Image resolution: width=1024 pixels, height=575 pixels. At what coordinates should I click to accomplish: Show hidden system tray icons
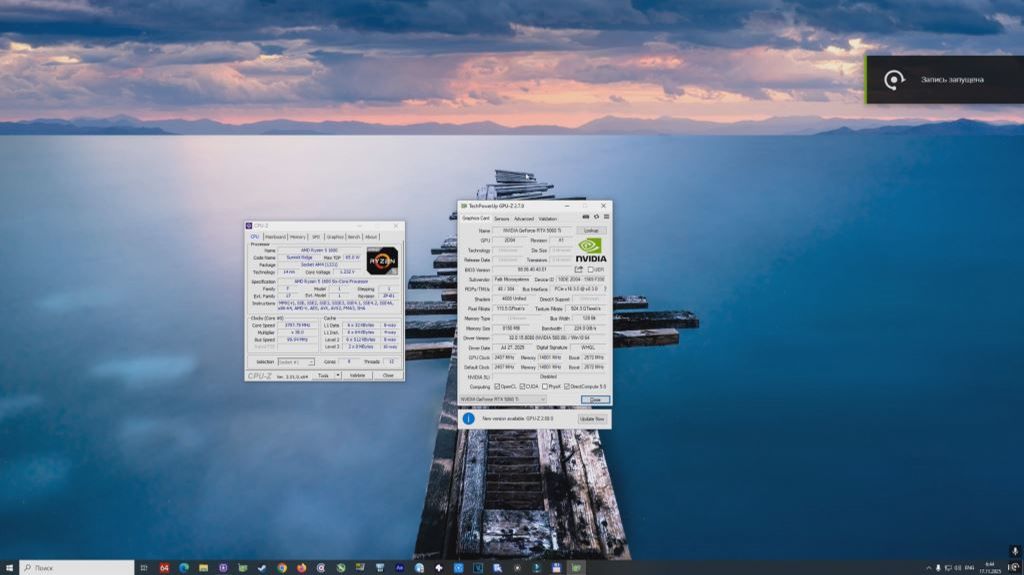929,568
